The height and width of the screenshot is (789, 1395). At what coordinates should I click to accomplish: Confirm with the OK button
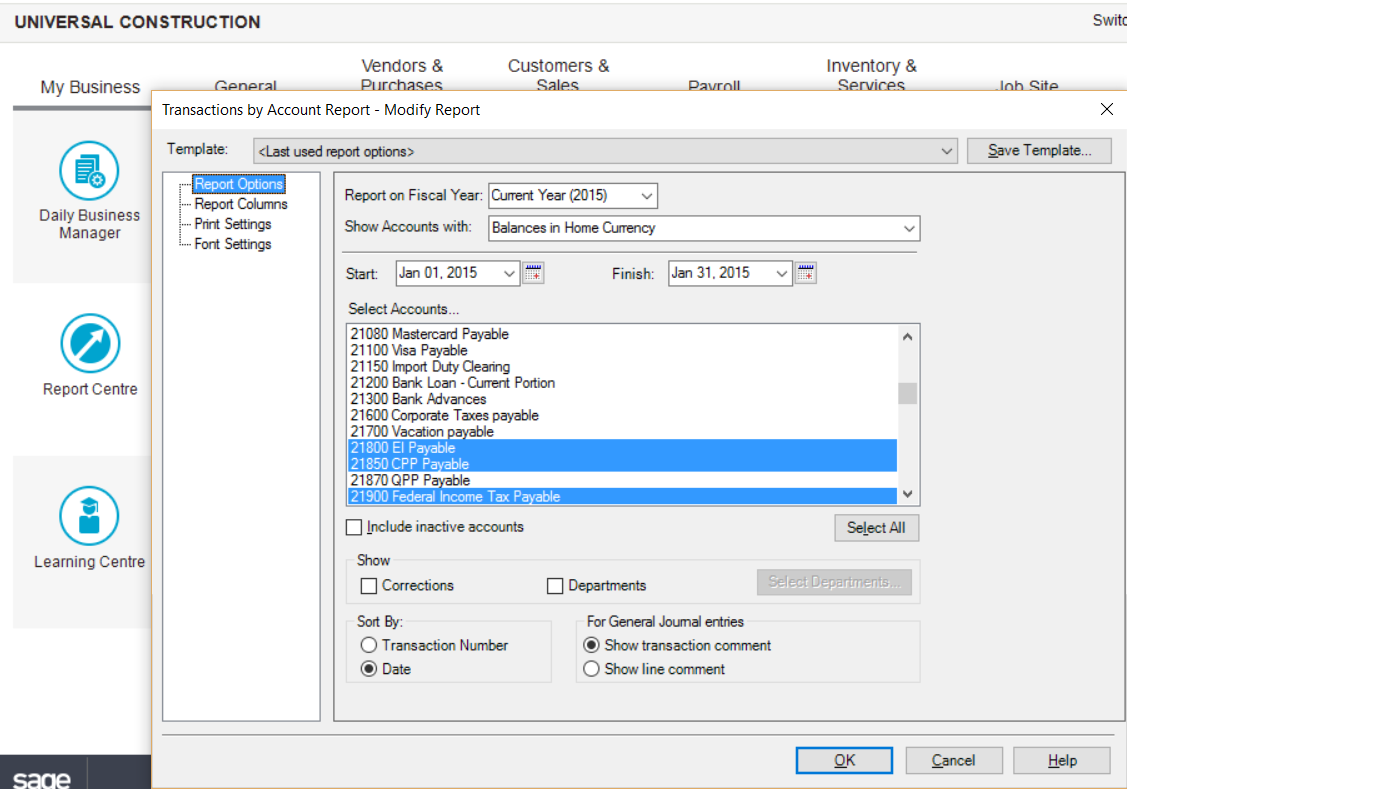point(844,760)
